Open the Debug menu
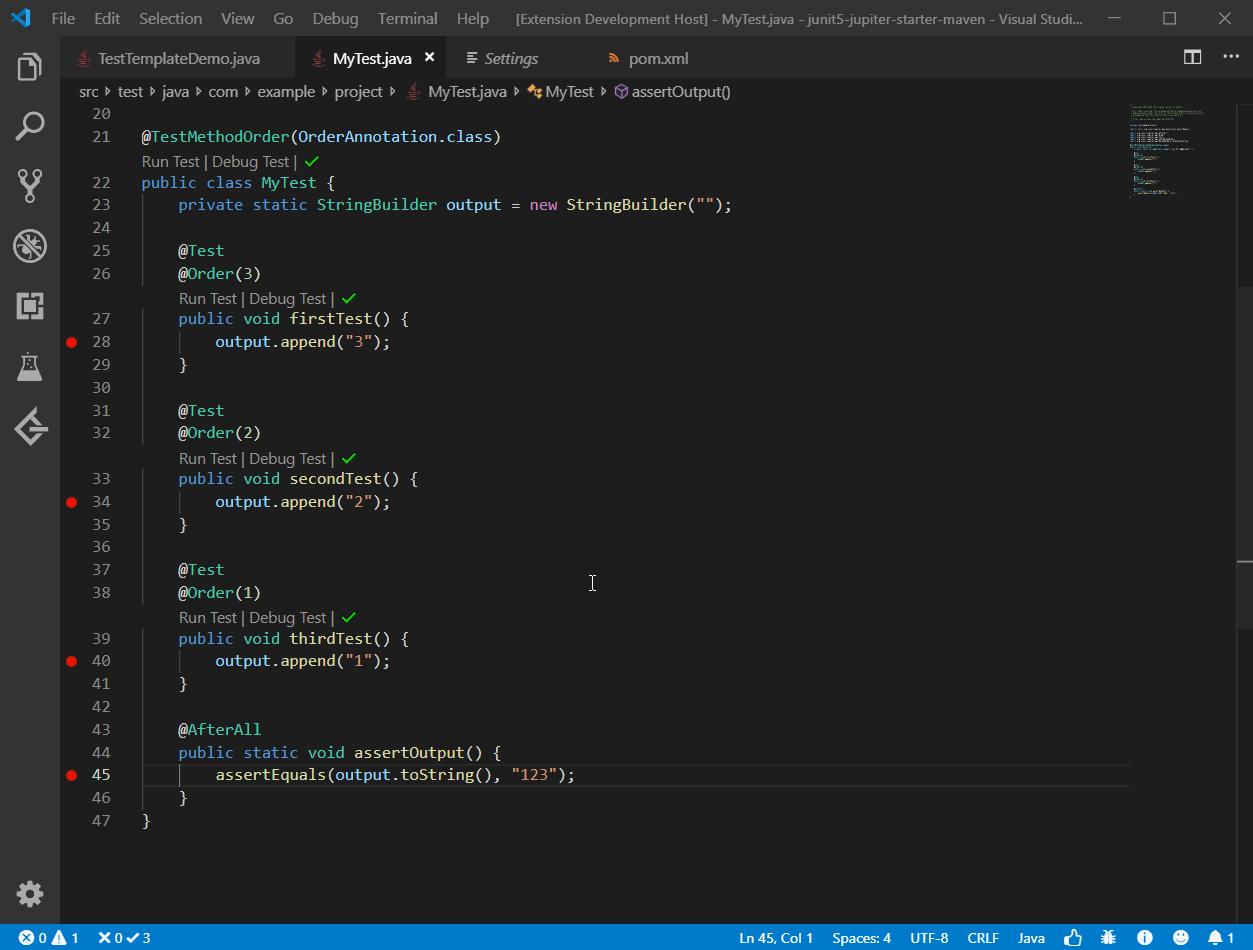This screenshot has width=1253, height=950. point(335,17)
